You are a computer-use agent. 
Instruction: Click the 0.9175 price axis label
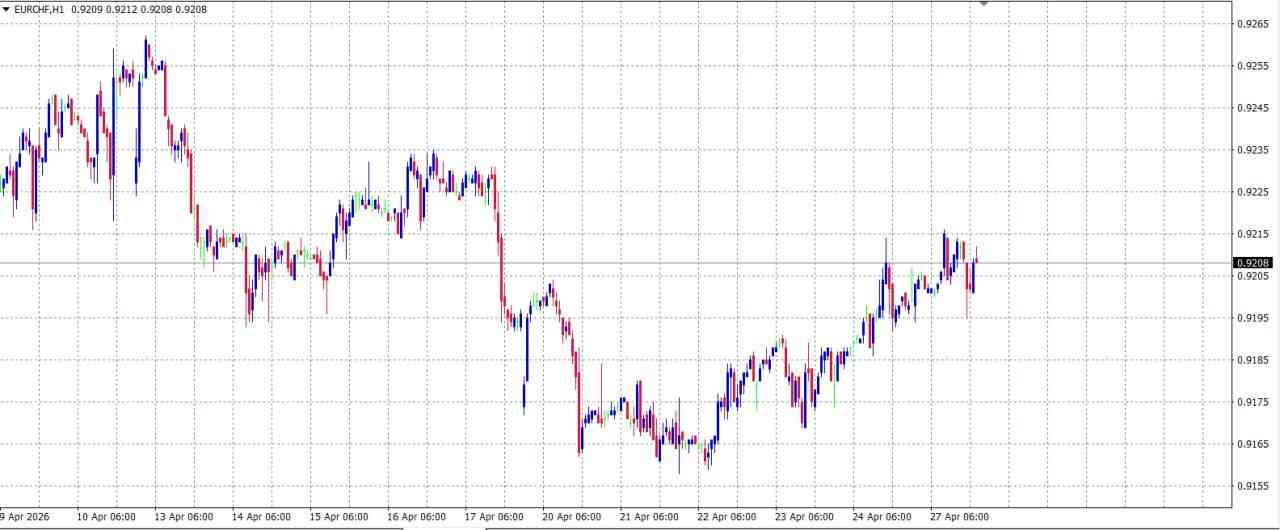[1253, 402]
